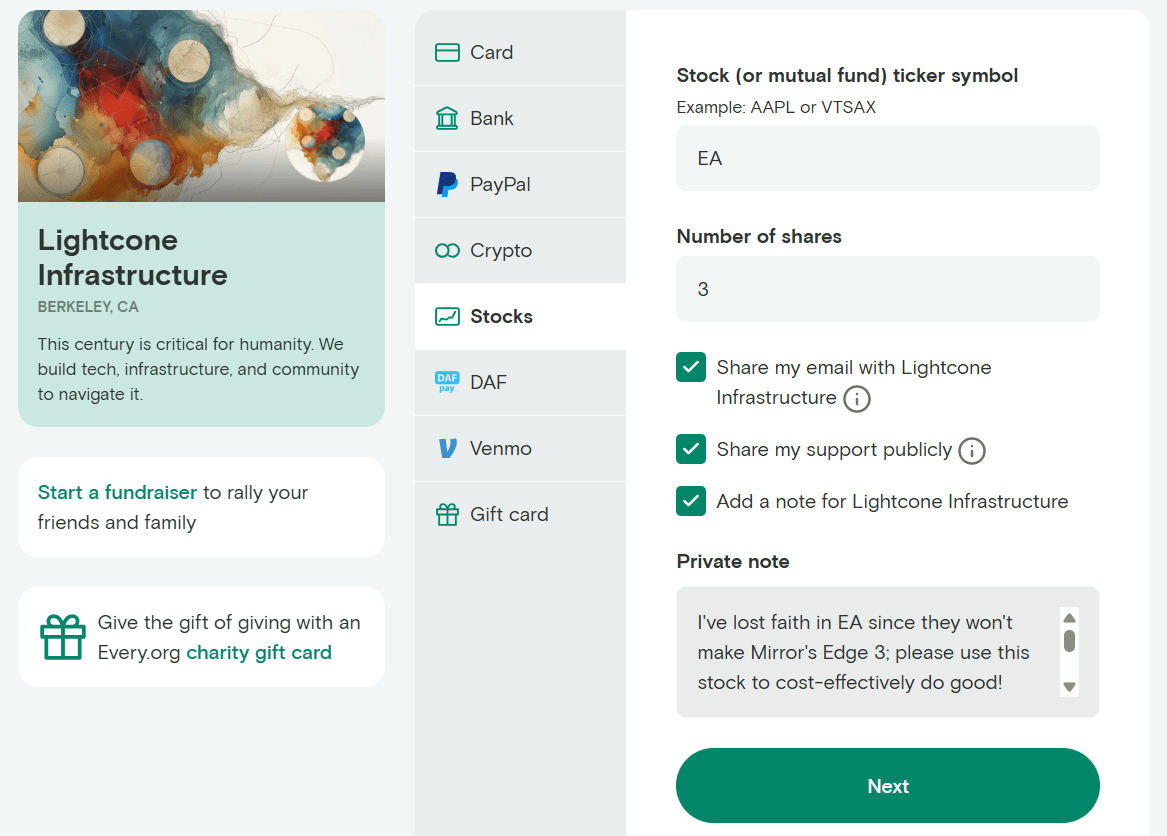Select the Venmo logo icon

pos(447,448)
